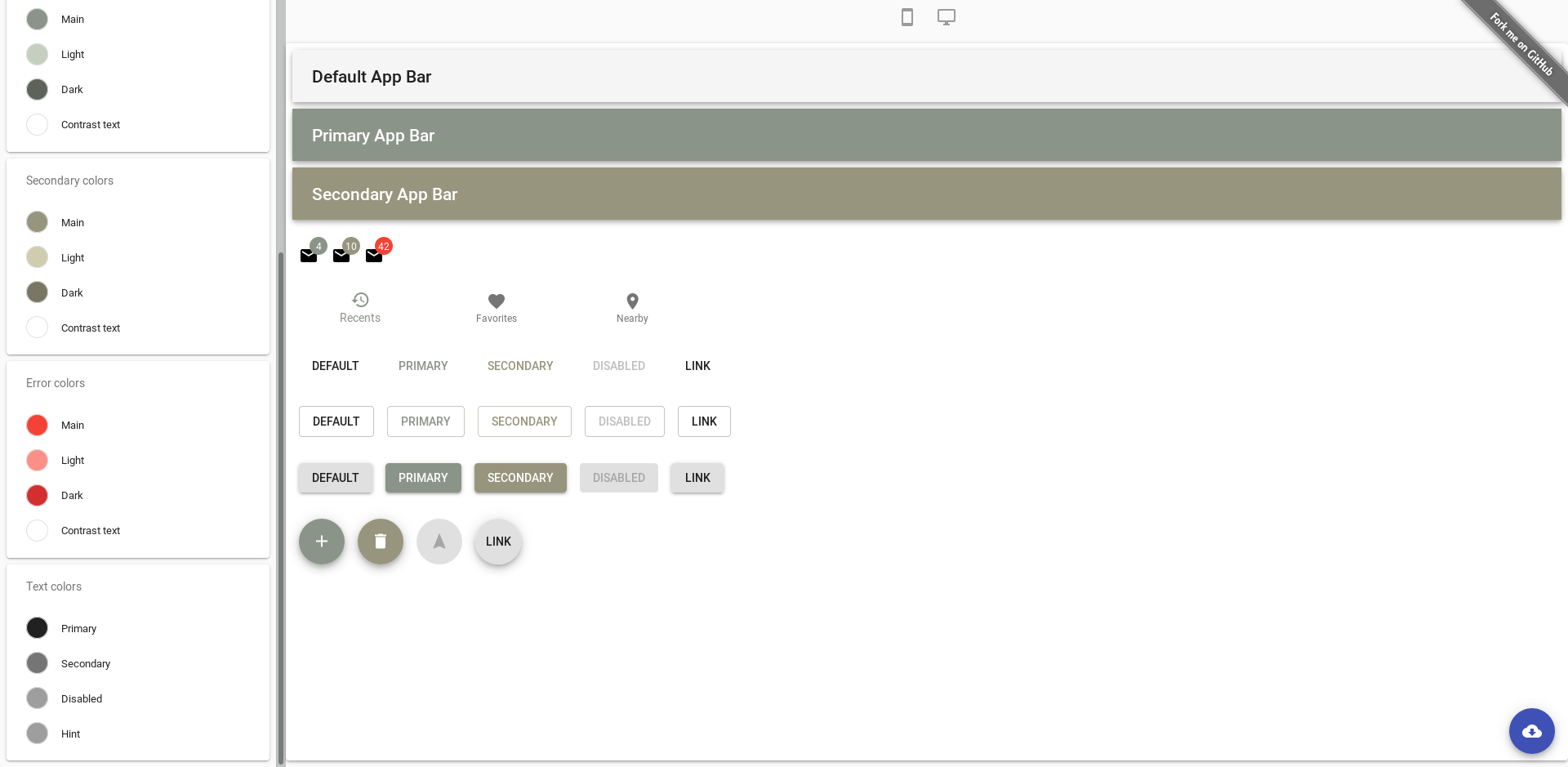
Task: Click the flat LINK button
Action: [697, 366]
